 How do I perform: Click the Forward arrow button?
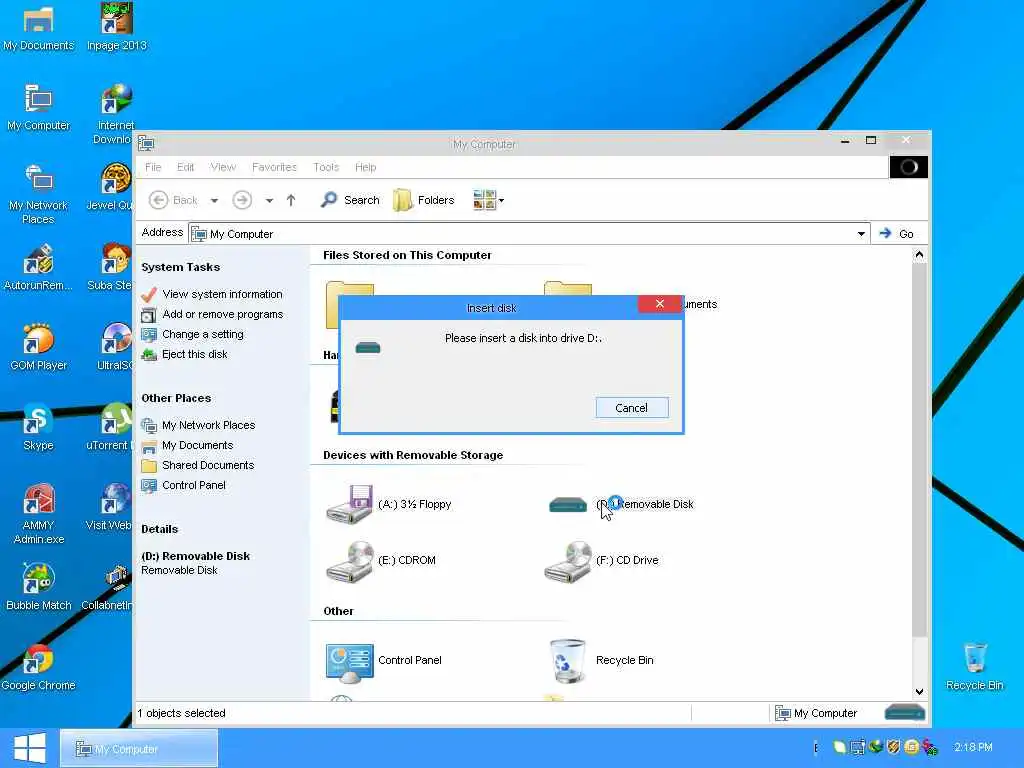pyautogui.click(x=242, y=200)
